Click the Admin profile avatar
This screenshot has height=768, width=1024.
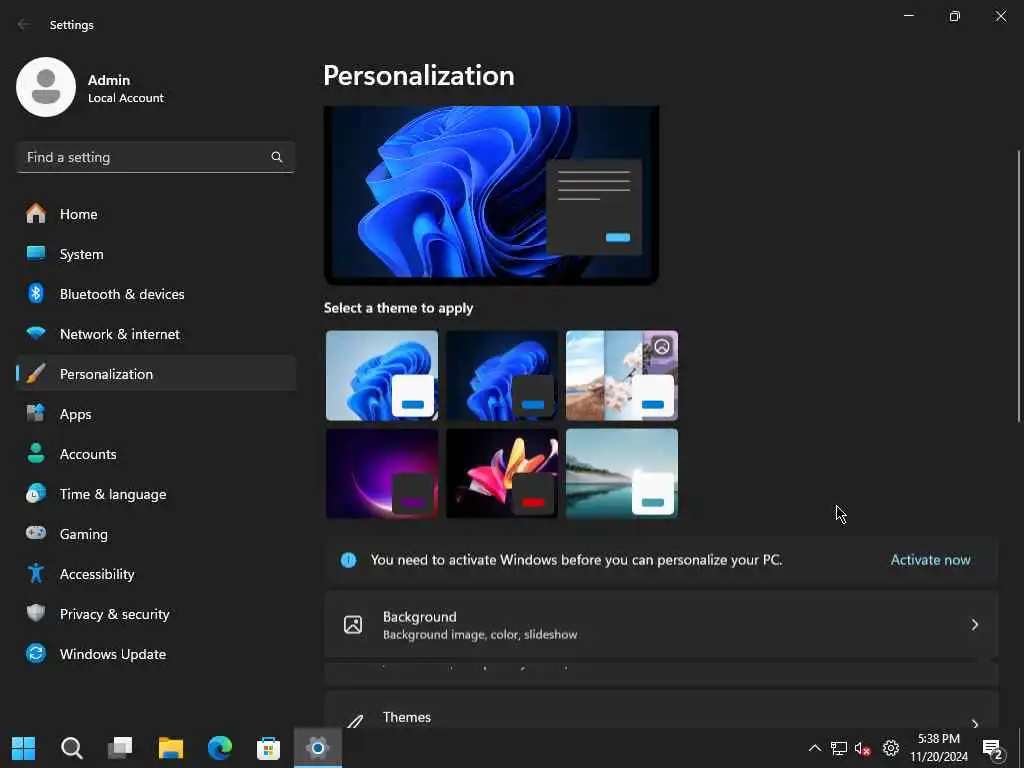click(x=46, y=87)
